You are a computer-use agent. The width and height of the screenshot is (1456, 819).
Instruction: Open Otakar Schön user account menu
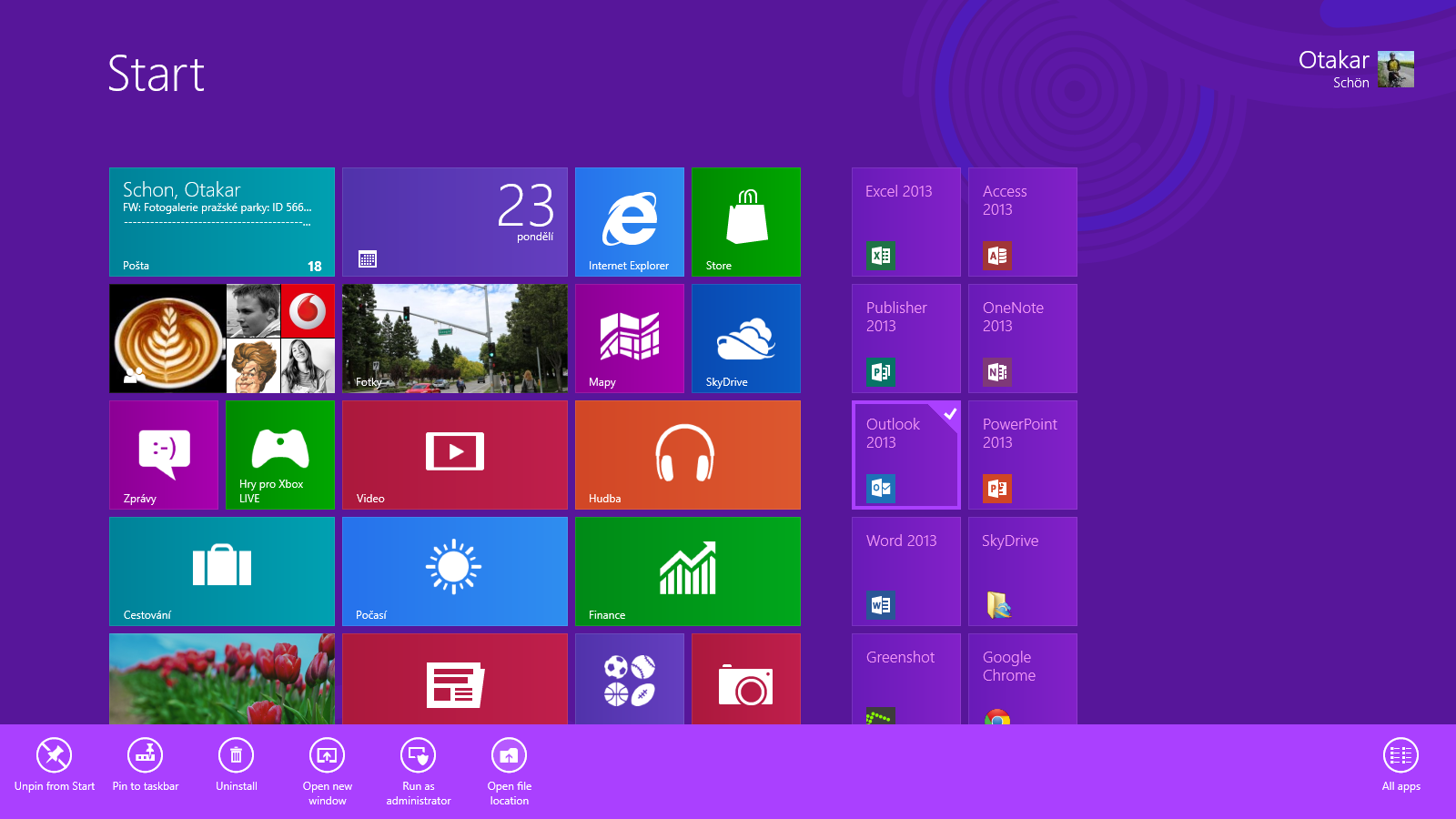tap(1356, 69)
